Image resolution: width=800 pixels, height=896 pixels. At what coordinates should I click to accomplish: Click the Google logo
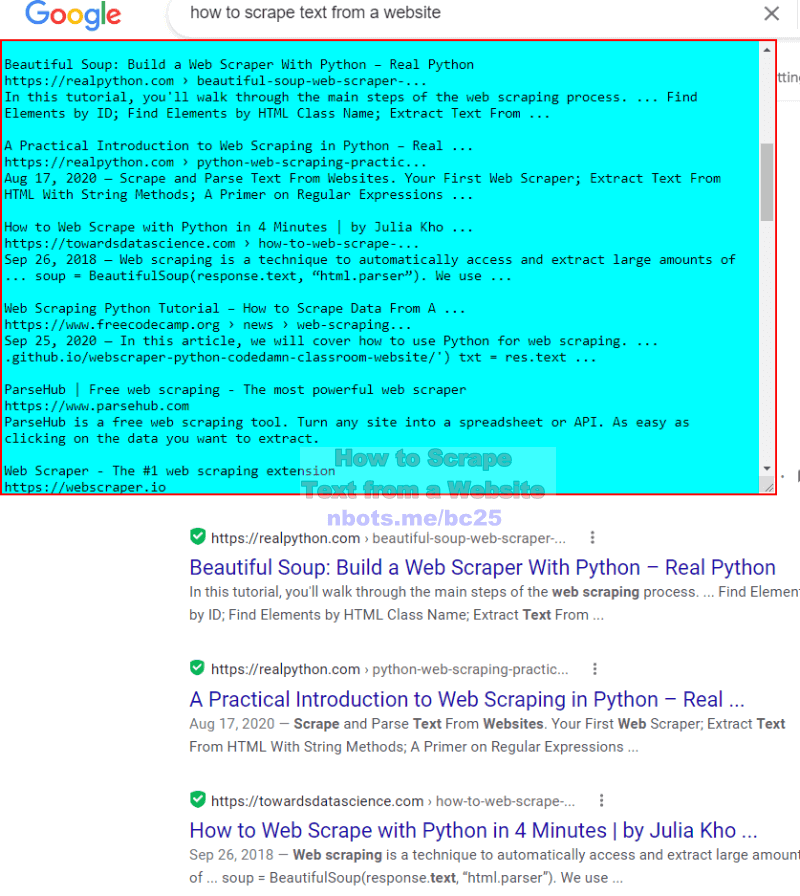tap(73, 15)
